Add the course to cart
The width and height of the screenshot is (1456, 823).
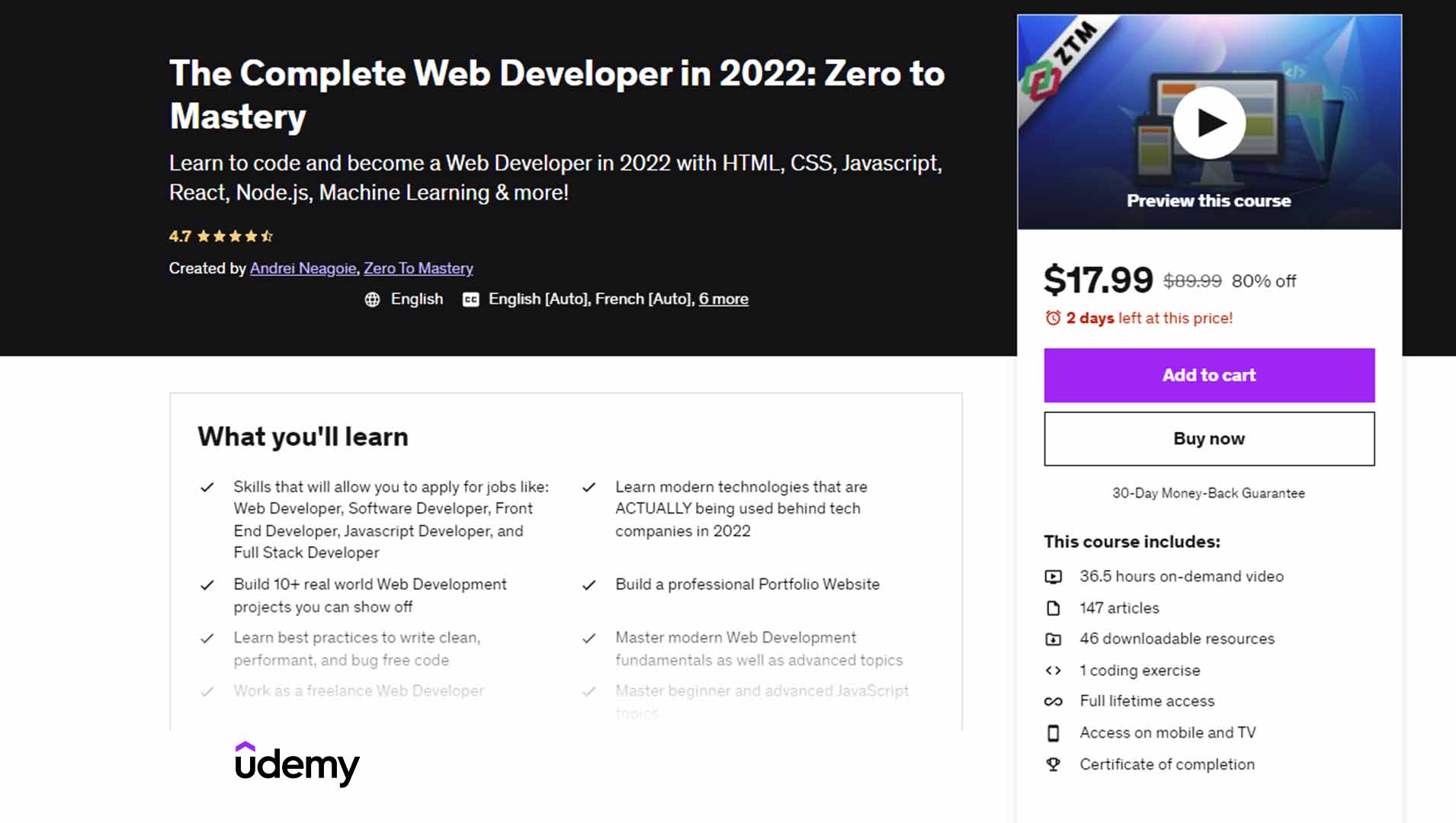[1209, 375]
